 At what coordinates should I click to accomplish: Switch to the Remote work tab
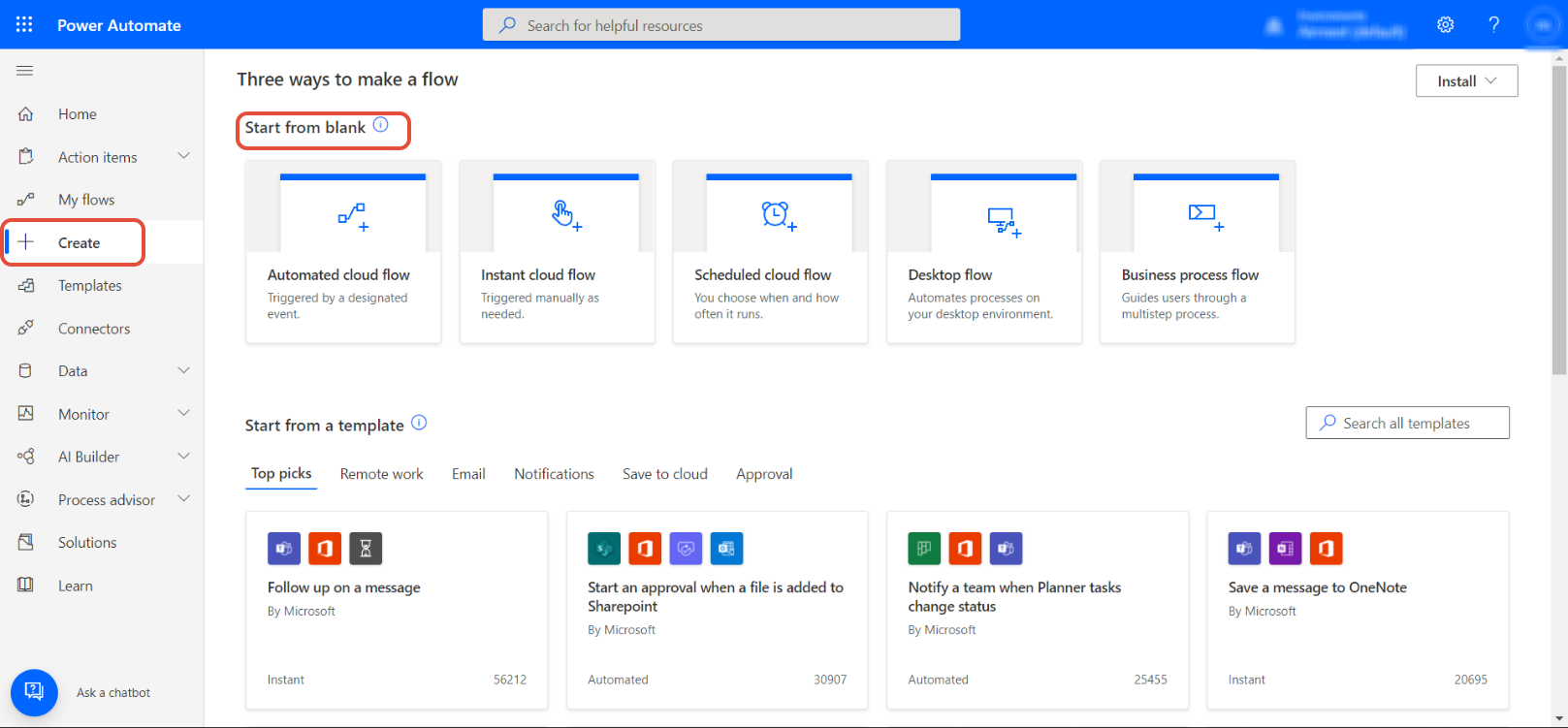381,474
